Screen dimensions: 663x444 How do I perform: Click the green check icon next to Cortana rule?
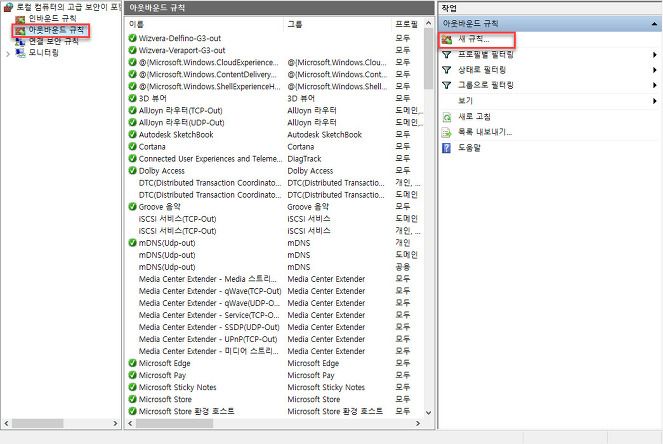[132, 146]
